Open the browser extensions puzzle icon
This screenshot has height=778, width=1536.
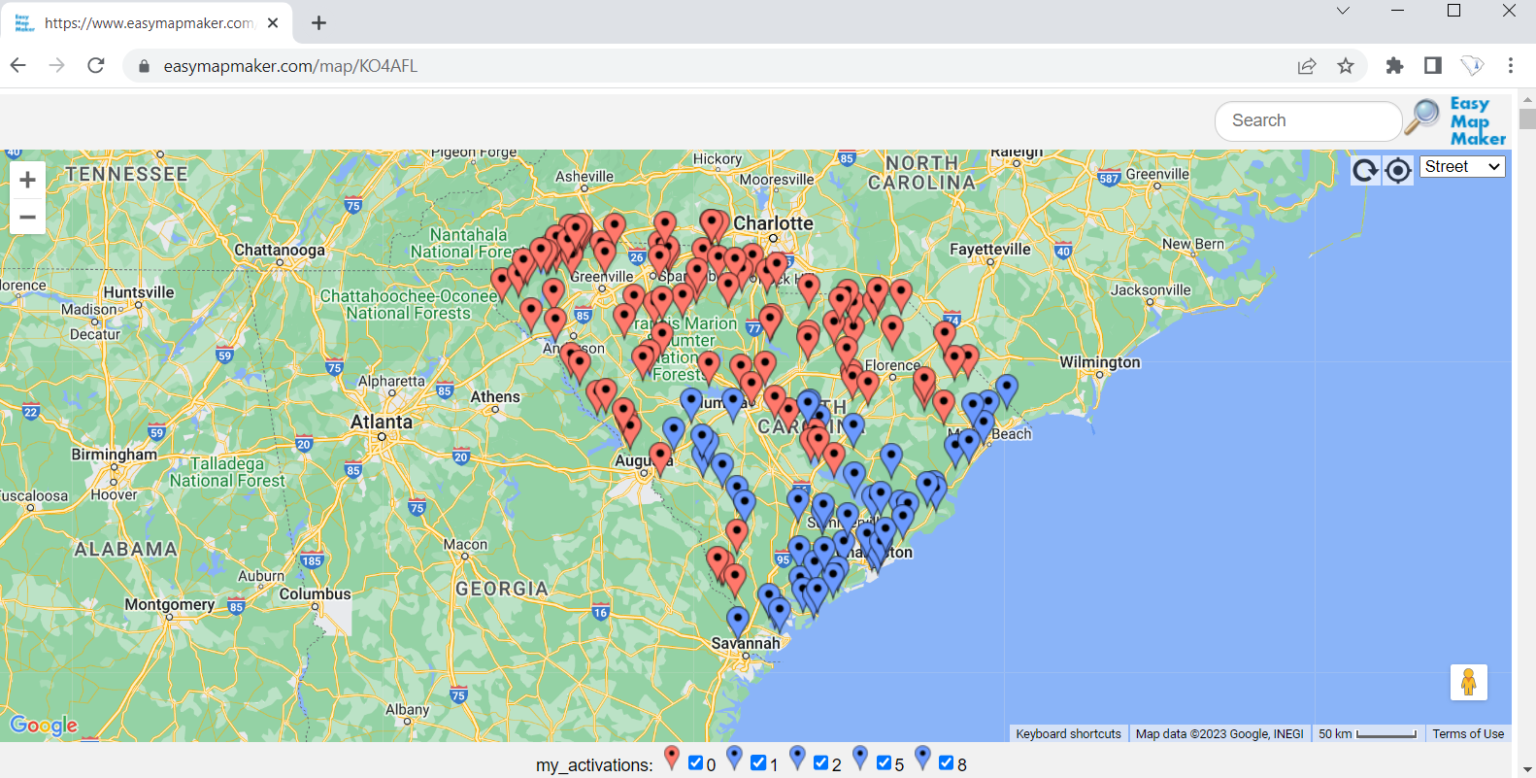point(1394,66)
